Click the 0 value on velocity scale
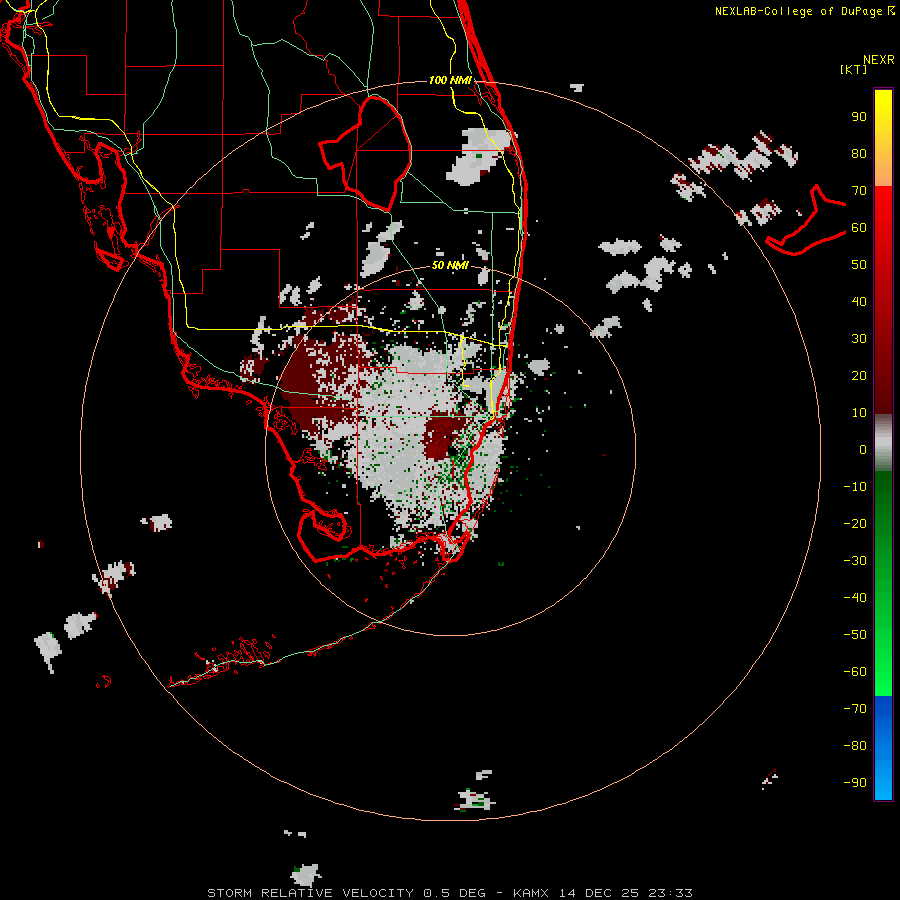 coord(863,449)
